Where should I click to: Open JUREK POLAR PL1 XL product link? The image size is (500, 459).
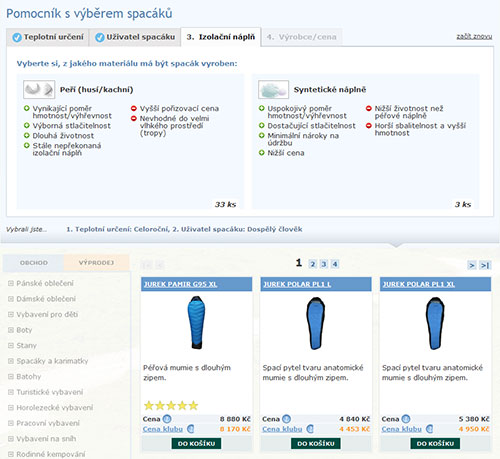419,284
